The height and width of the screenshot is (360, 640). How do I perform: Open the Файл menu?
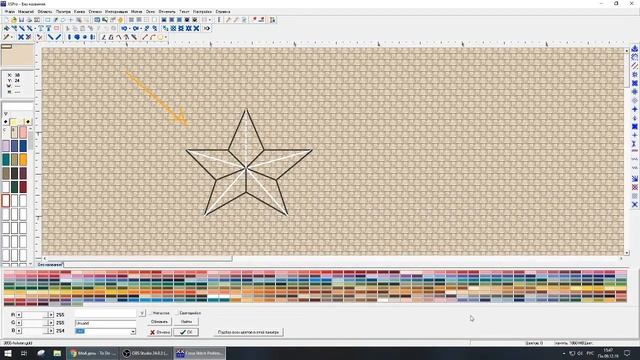(9, 11)
